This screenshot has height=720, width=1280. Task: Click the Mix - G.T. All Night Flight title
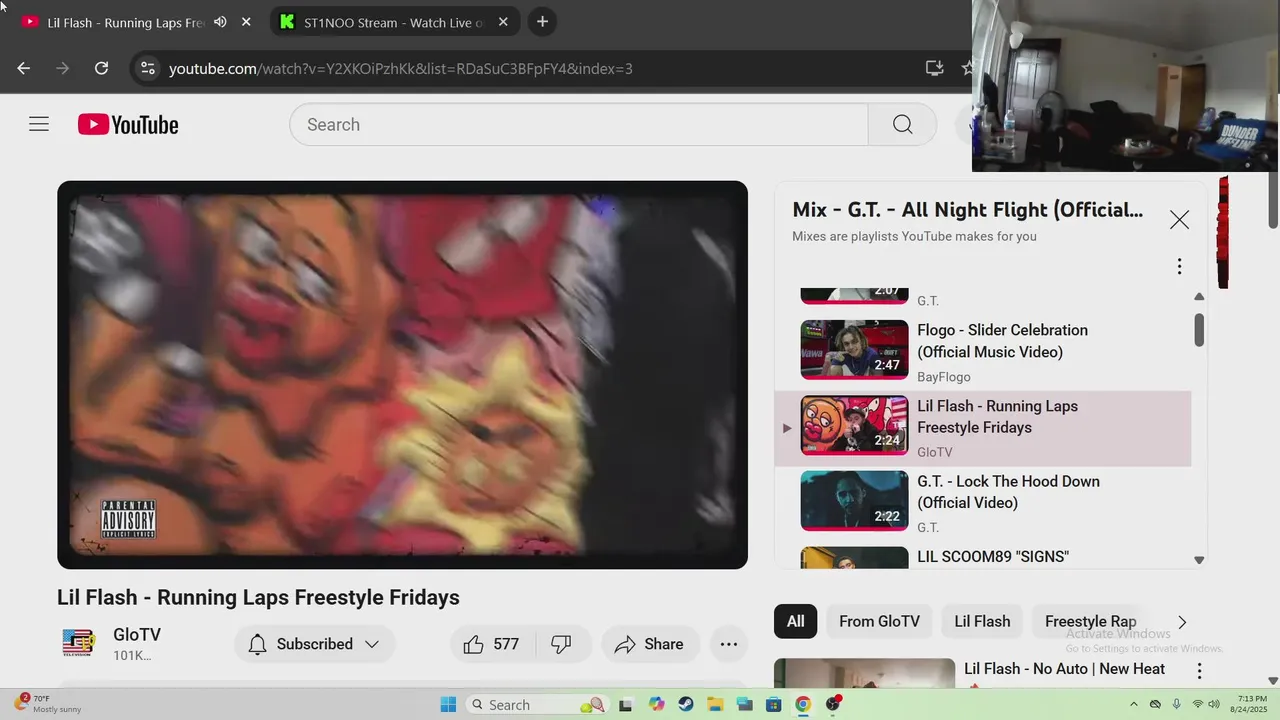pos(967,210)
